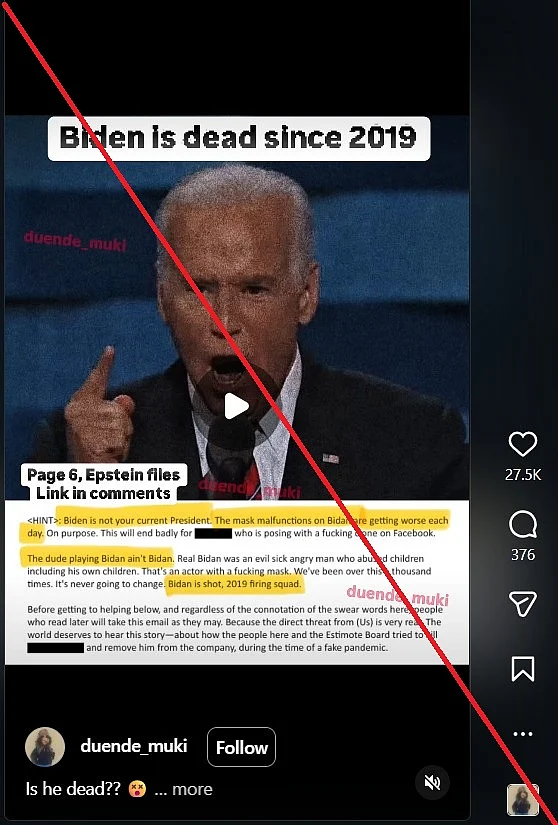Tap the 'Biden is dead since 2019' title overlay
This screenshot has height=825, width=558.
point(239,138)
